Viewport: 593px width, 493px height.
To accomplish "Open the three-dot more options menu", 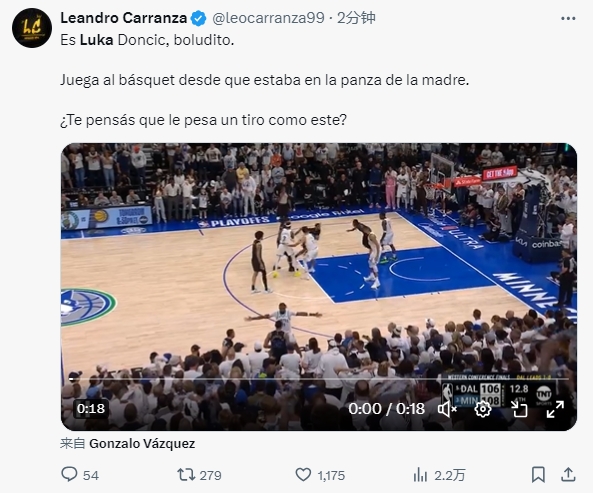I will pyautogui.click(x=568, y=19).
